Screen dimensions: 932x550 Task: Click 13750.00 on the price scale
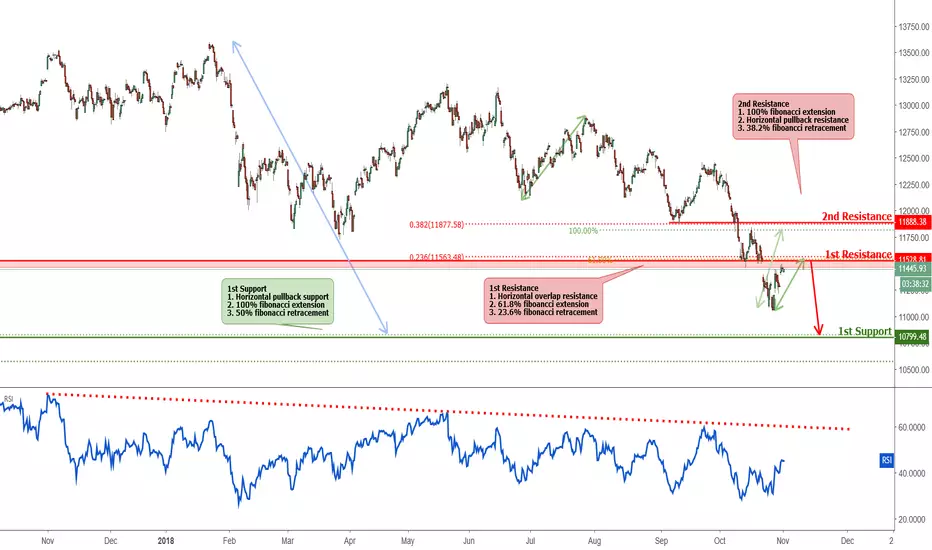pyautogui.click(x=914, y=27)
